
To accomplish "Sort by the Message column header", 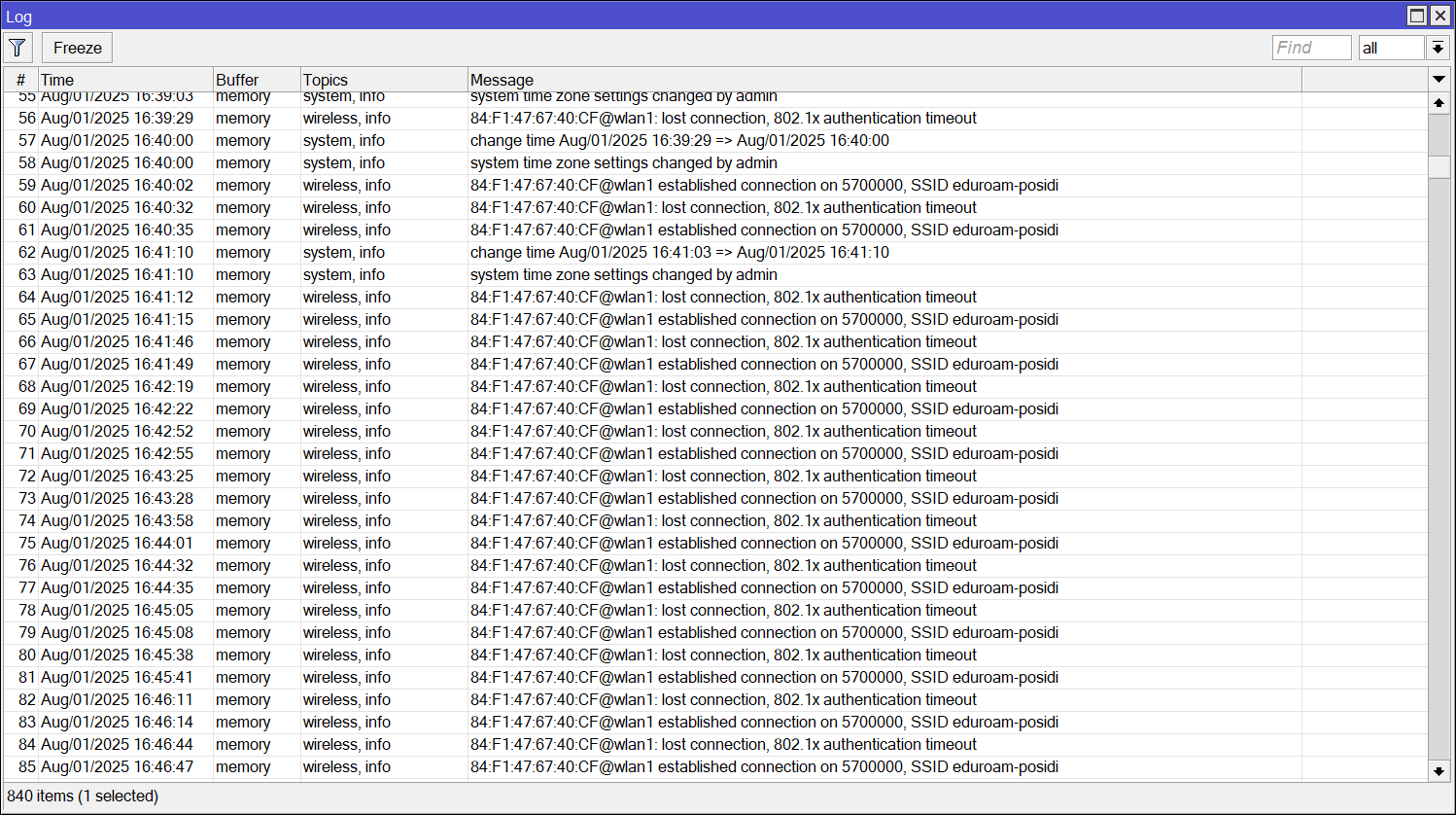I will point(884,80).
